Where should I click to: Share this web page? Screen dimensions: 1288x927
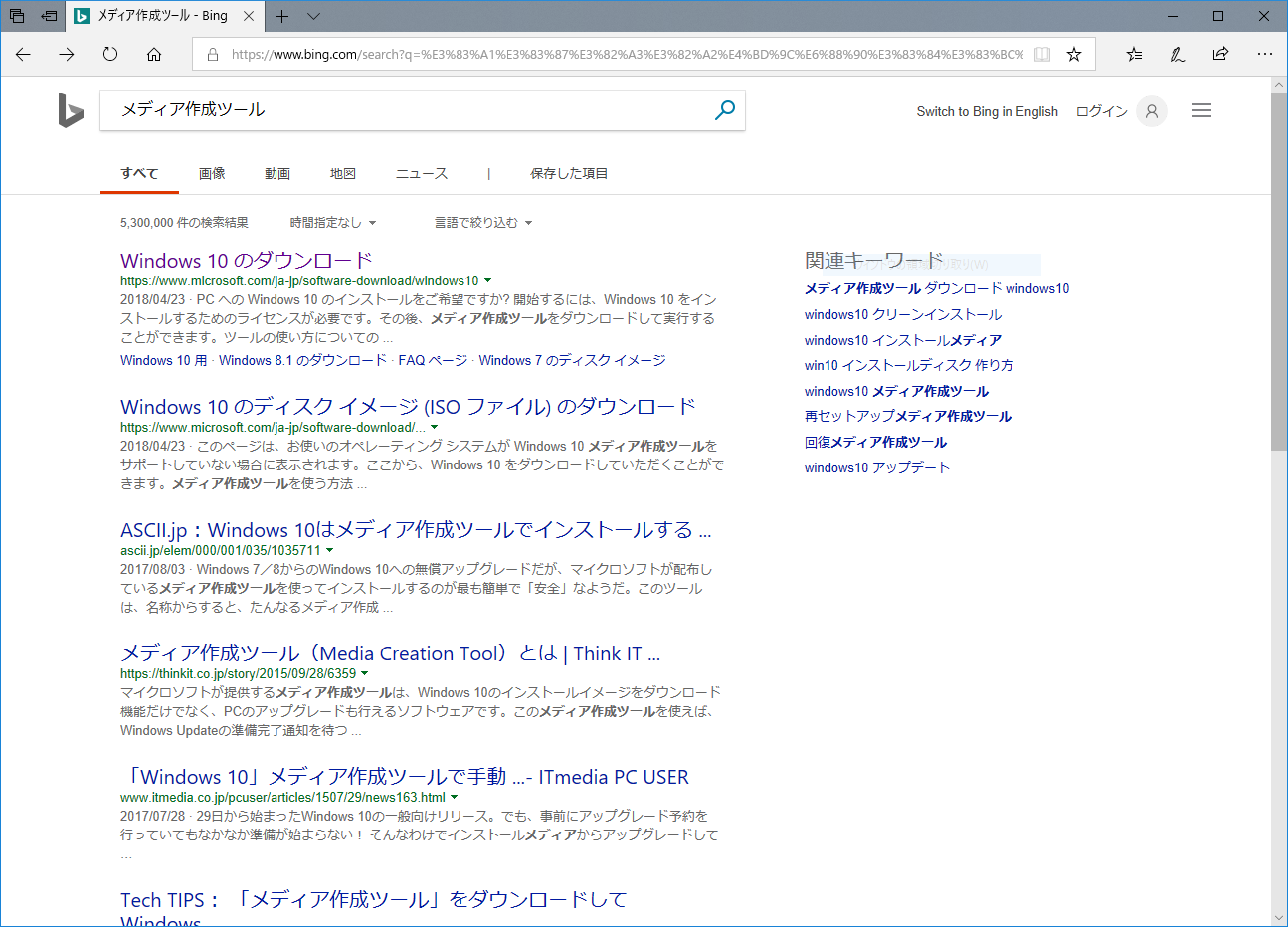tap(1220, 54)
